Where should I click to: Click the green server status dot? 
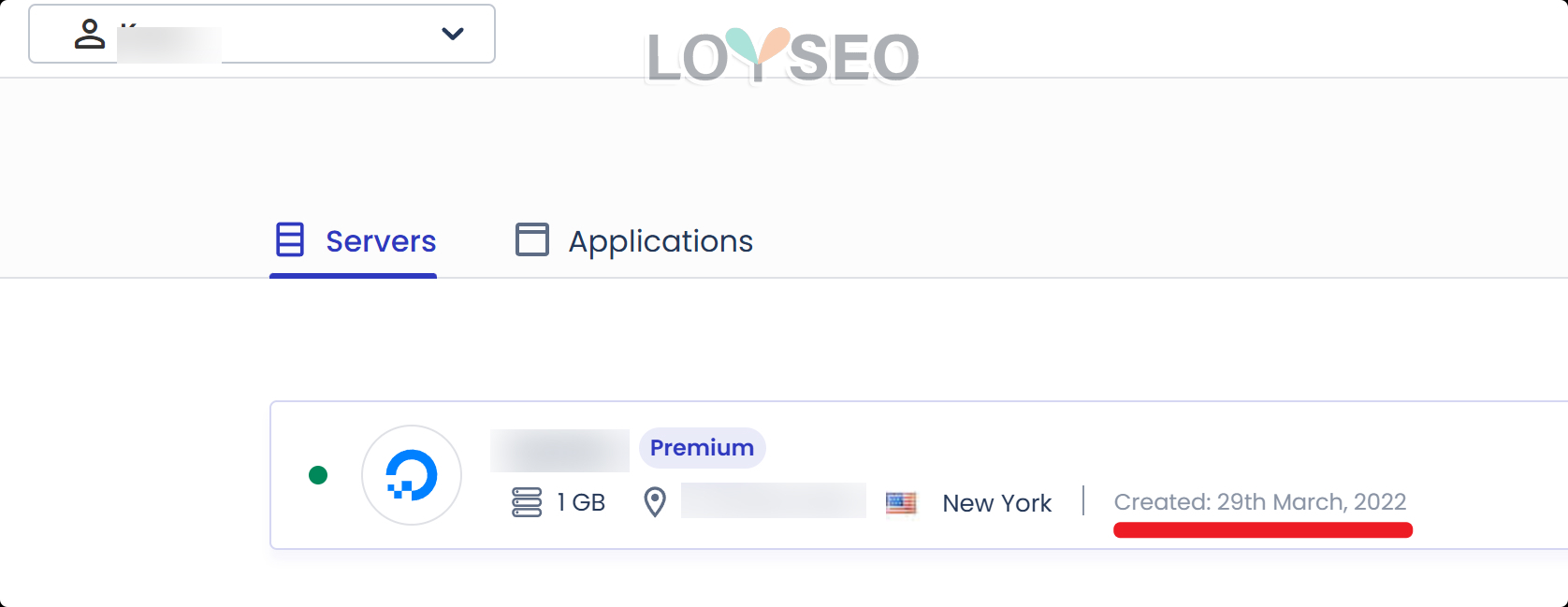[318, 475]
